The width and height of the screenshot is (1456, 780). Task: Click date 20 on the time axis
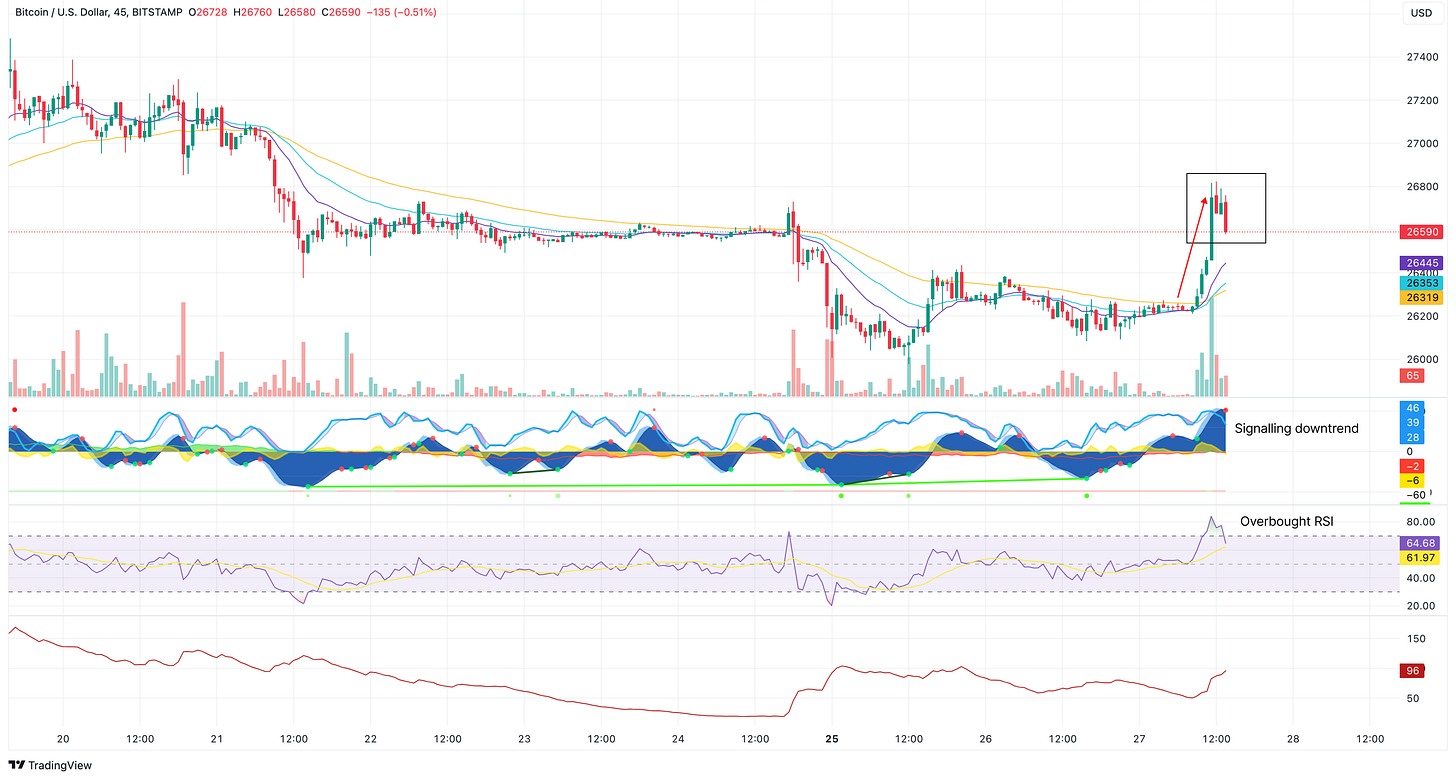pos(63,739)
